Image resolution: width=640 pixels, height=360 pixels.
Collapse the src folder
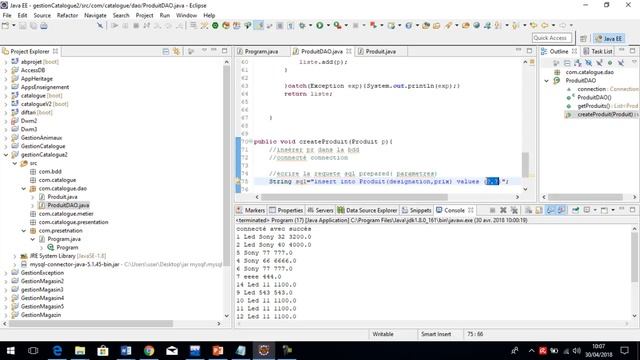pyautogui.click(x=15, y=163)
